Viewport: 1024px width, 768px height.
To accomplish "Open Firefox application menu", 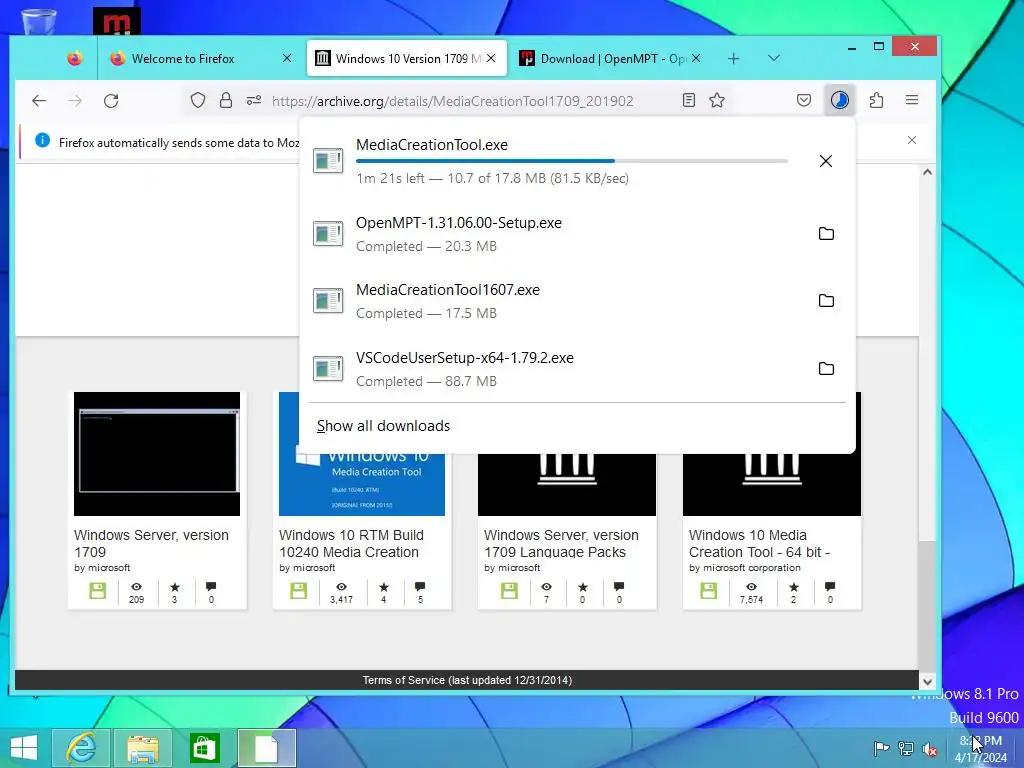I will (912, 100).
